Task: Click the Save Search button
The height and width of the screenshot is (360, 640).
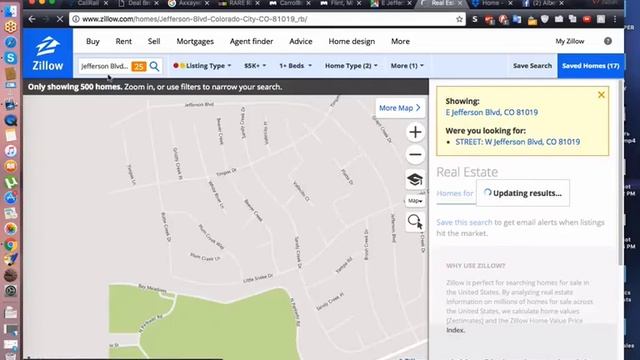Action: pyautogui.click(x=532, y=66)
